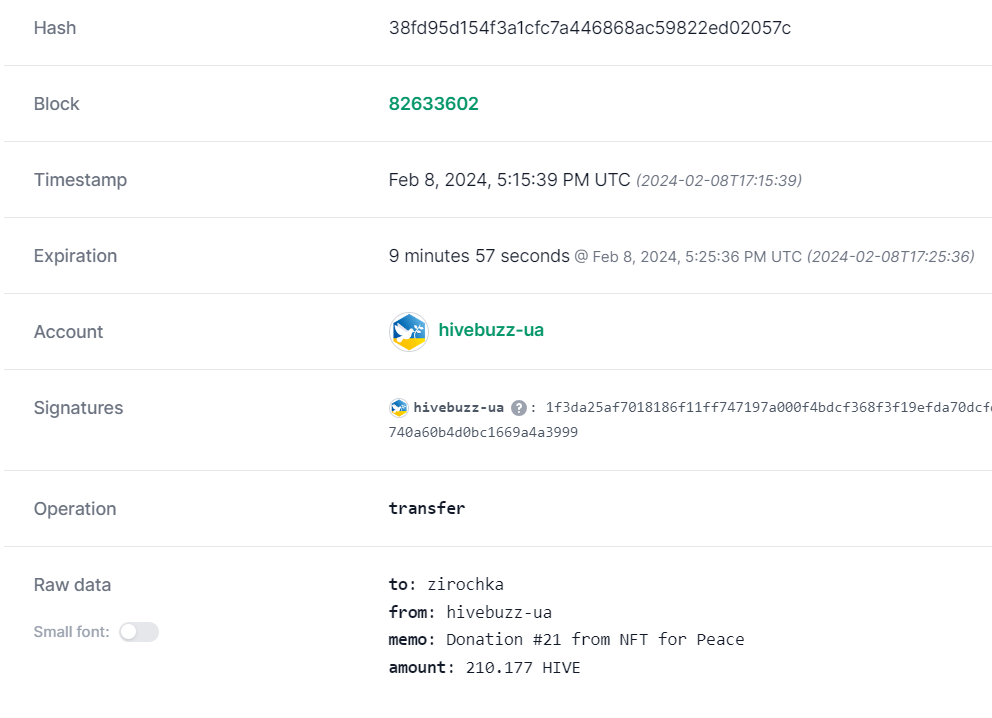Click the zirochka recipient value
Viewport: 992px width, 718px height.
(466, 585)
